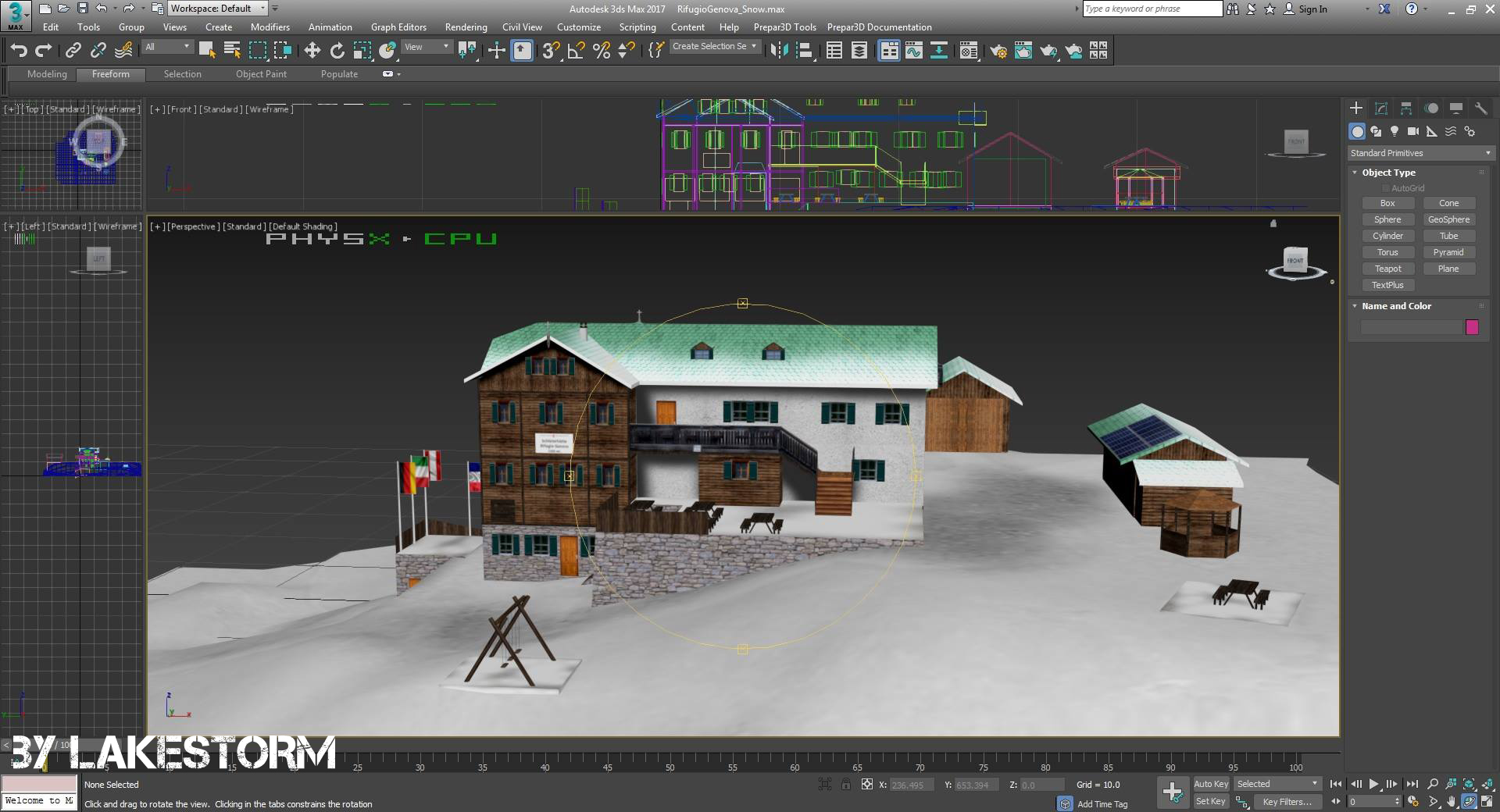Click the object name input field
The height and width of the screenshot is (812, 1500).
[1411, 327]
